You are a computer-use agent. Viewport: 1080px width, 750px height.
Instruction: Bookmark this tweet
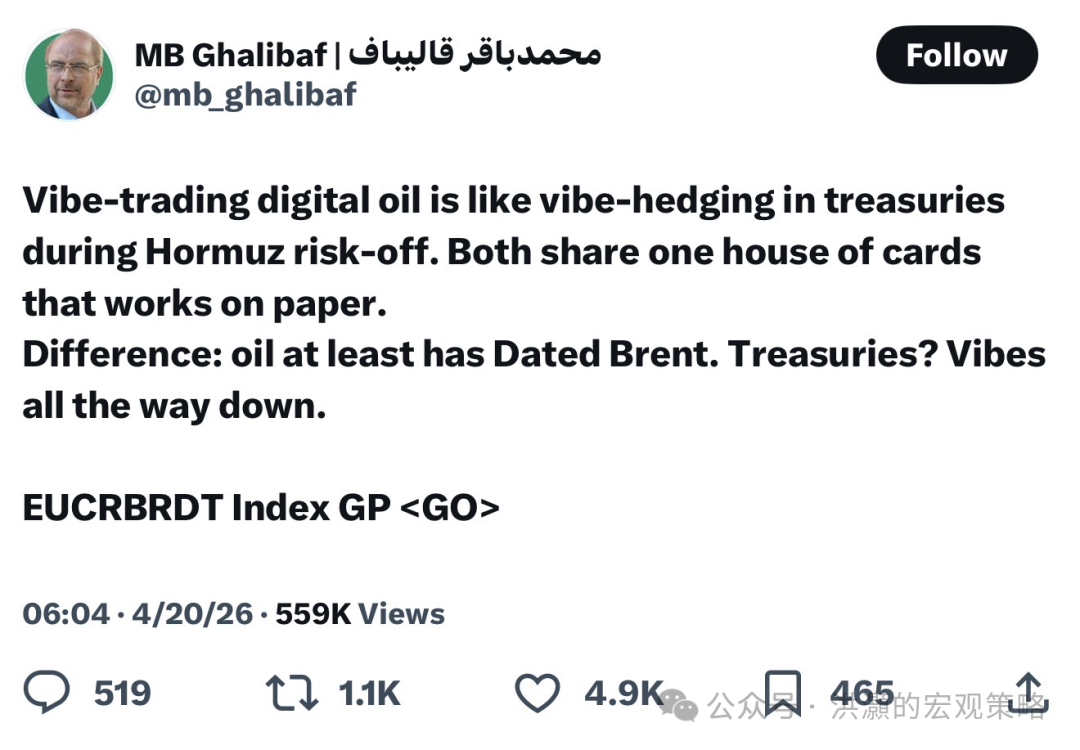point(782,692)
